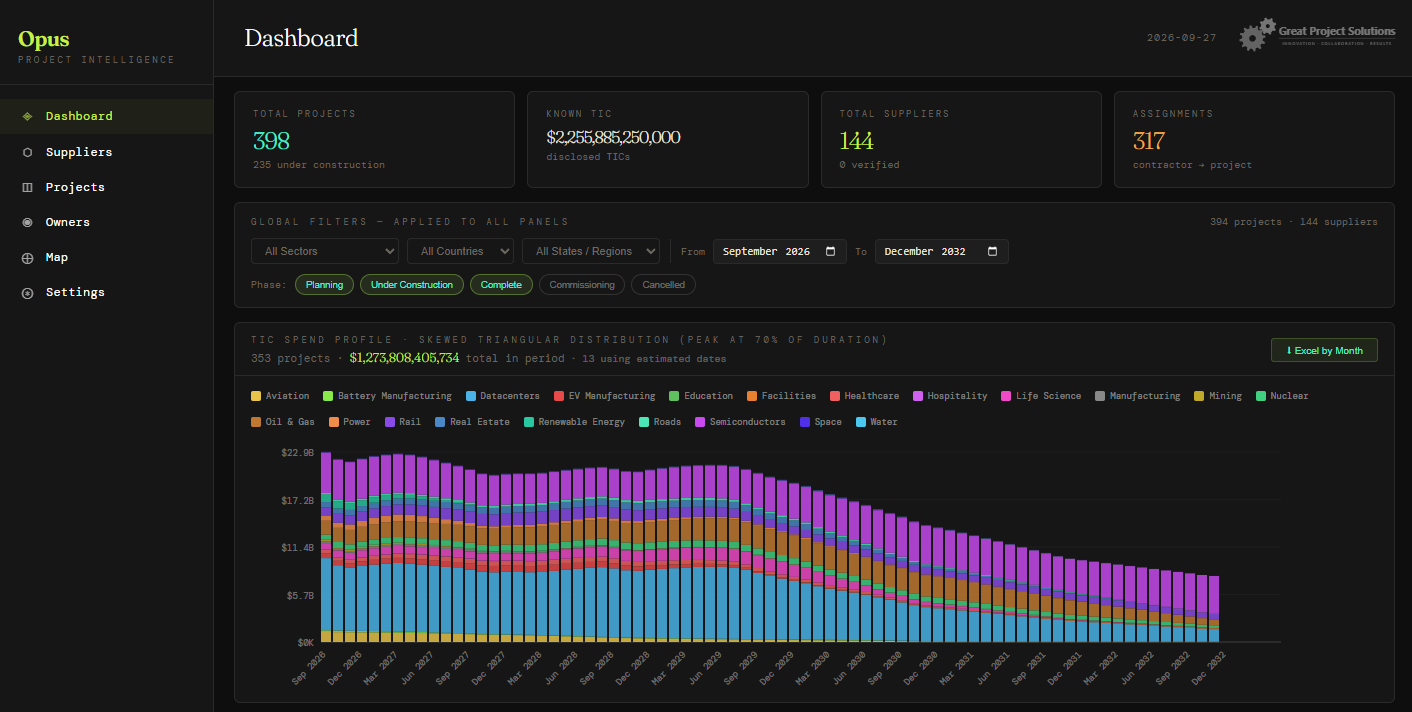Toggle Space legend entry
The width and height of the screenshot is (1412, 712).
[x=820, y=422]
